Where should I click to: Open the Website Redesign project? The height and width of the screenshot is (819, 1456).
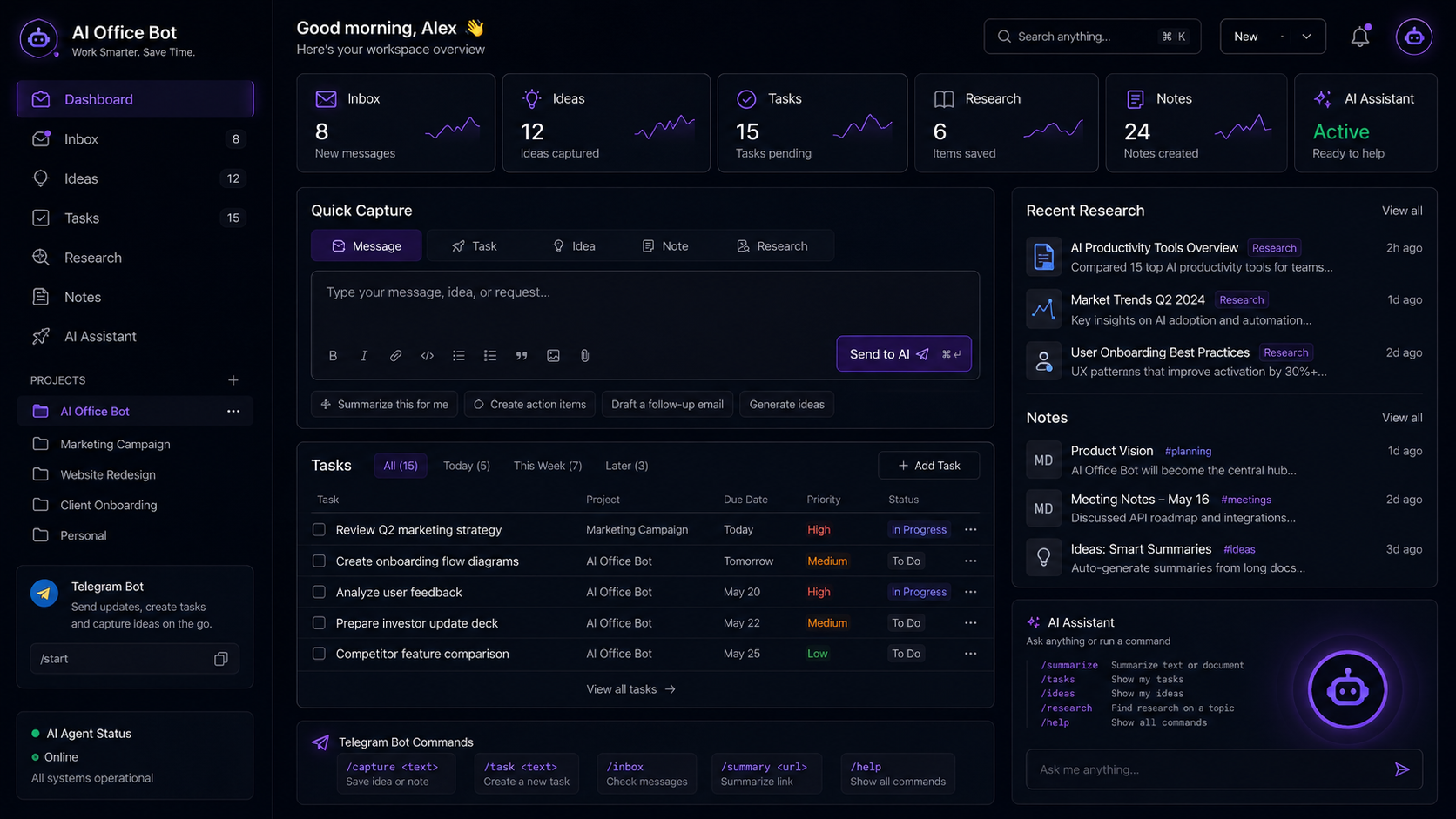(x=135, y=474)
